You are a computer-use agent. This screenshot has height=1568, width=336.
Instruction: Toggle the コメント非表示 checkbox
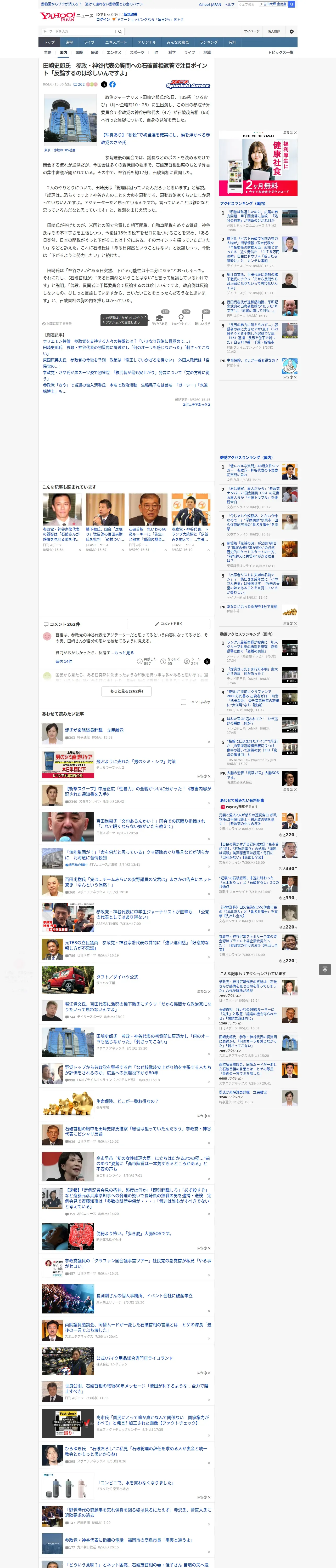[x=183, y=702]
